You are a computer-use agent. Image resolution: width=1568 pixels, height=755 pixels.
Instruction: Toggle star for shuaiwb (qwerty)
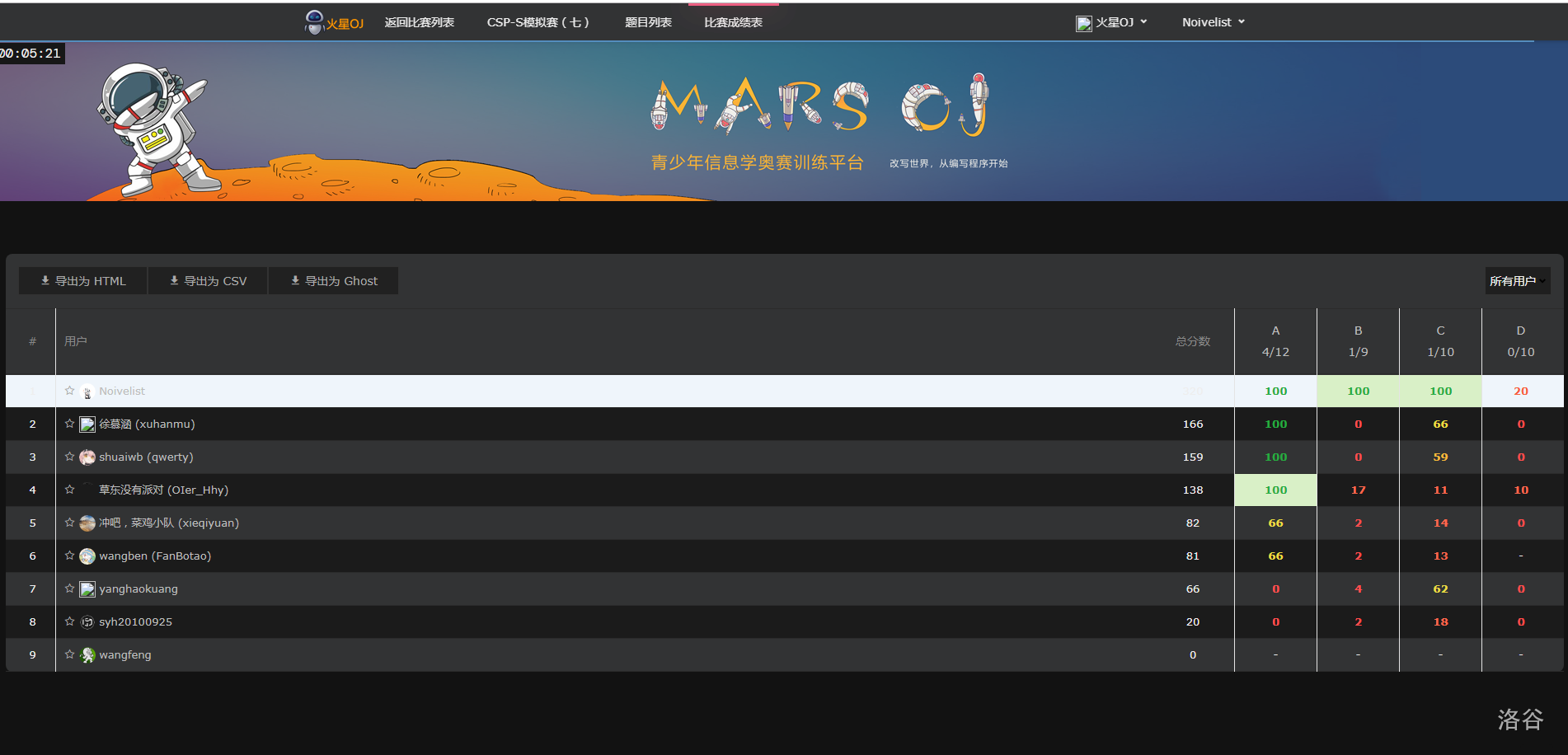(x=70, y=457)
